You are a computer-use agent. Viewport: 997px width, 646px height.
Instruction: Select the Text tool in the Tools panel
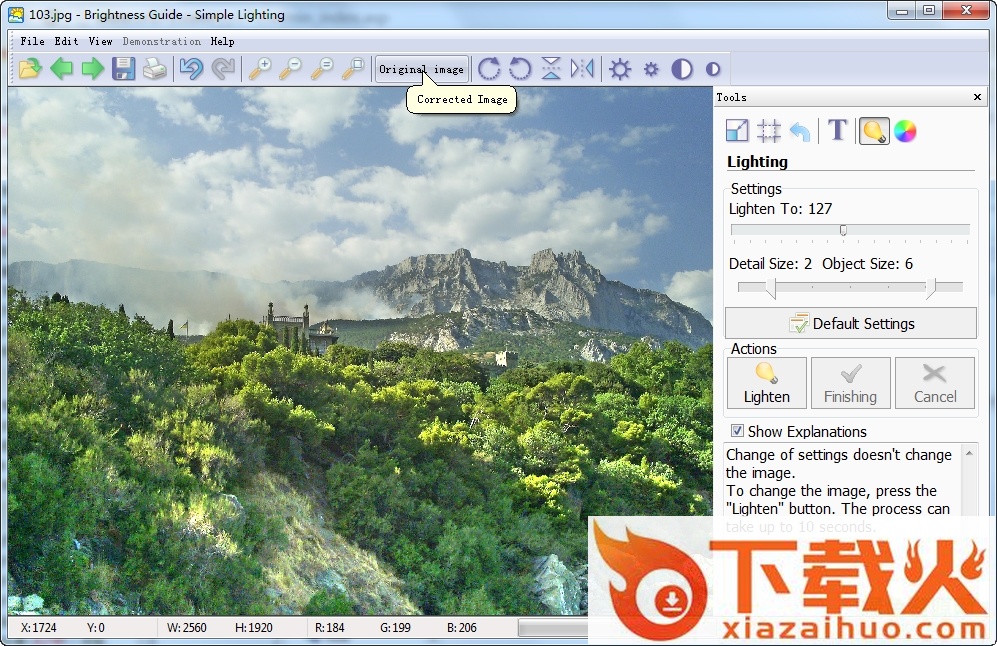point(838,131)
